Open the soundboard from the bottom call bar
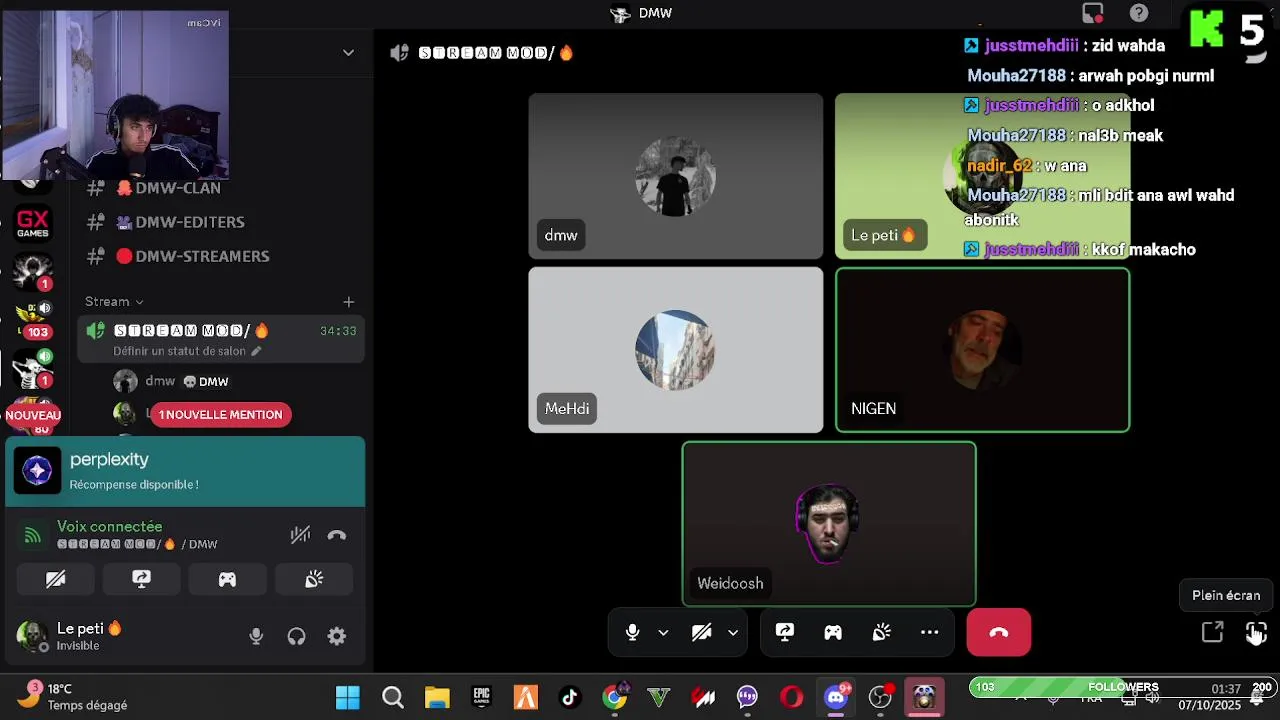Image resolution: width=1280 pixels, height=720 pixels. (881, 632)
